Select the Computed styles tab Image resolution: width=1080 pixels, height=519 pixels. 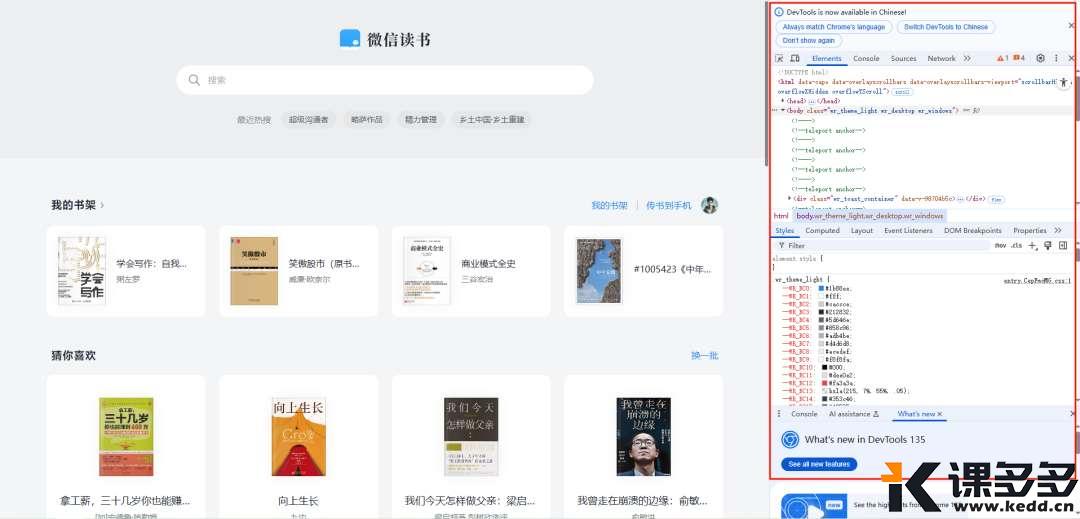tap(822, 231)
